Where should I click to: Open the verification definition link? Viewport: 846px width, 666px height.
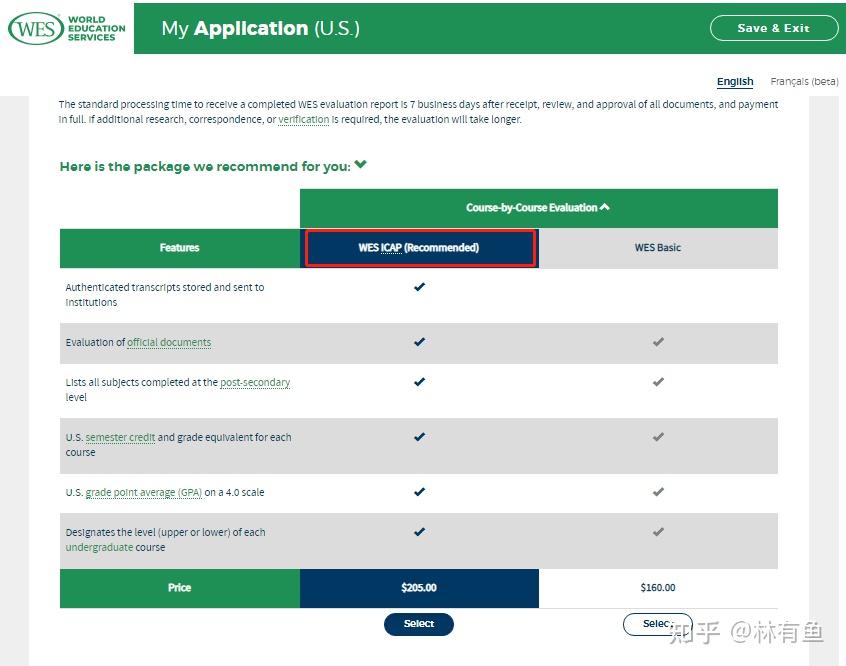303,120
